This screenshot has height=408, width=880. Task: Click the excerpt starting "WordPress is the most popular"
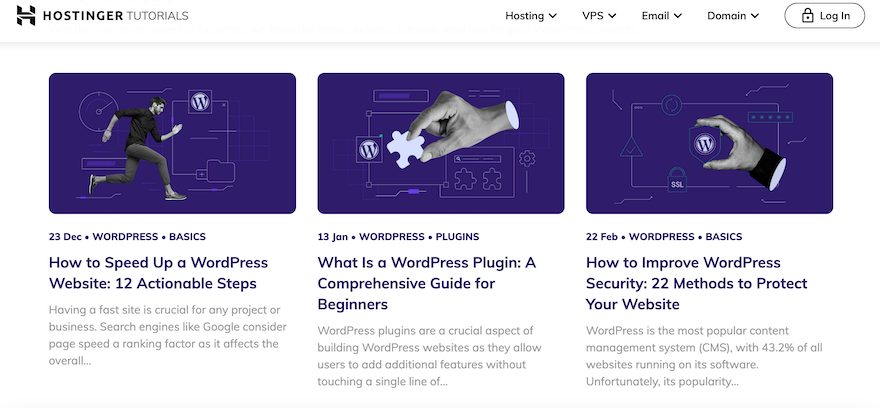(x=704, y=356)
